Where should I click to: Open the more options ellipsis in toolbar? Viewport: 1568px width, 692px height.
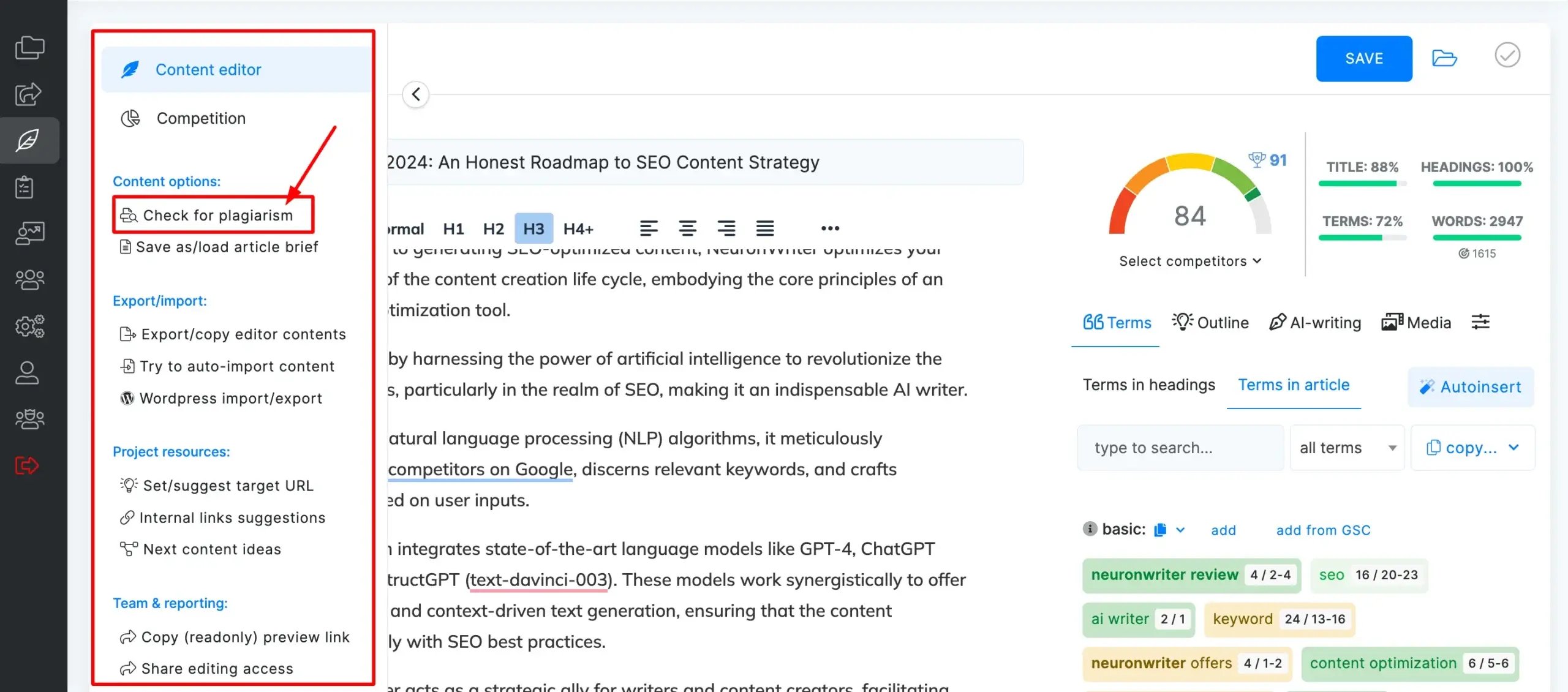[x=830, y=228]
